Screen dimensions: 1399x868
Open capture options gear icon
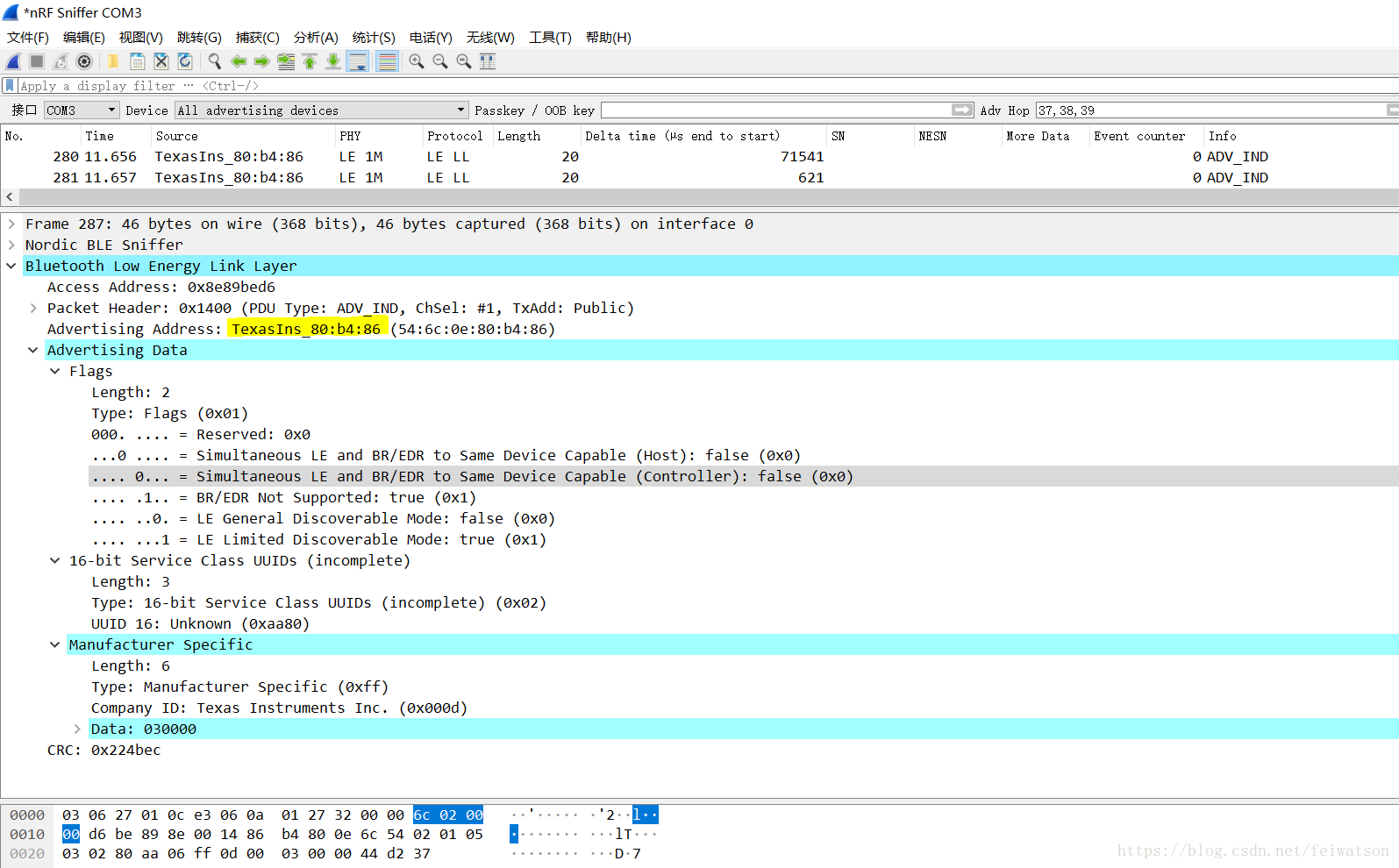pos(84,61)
